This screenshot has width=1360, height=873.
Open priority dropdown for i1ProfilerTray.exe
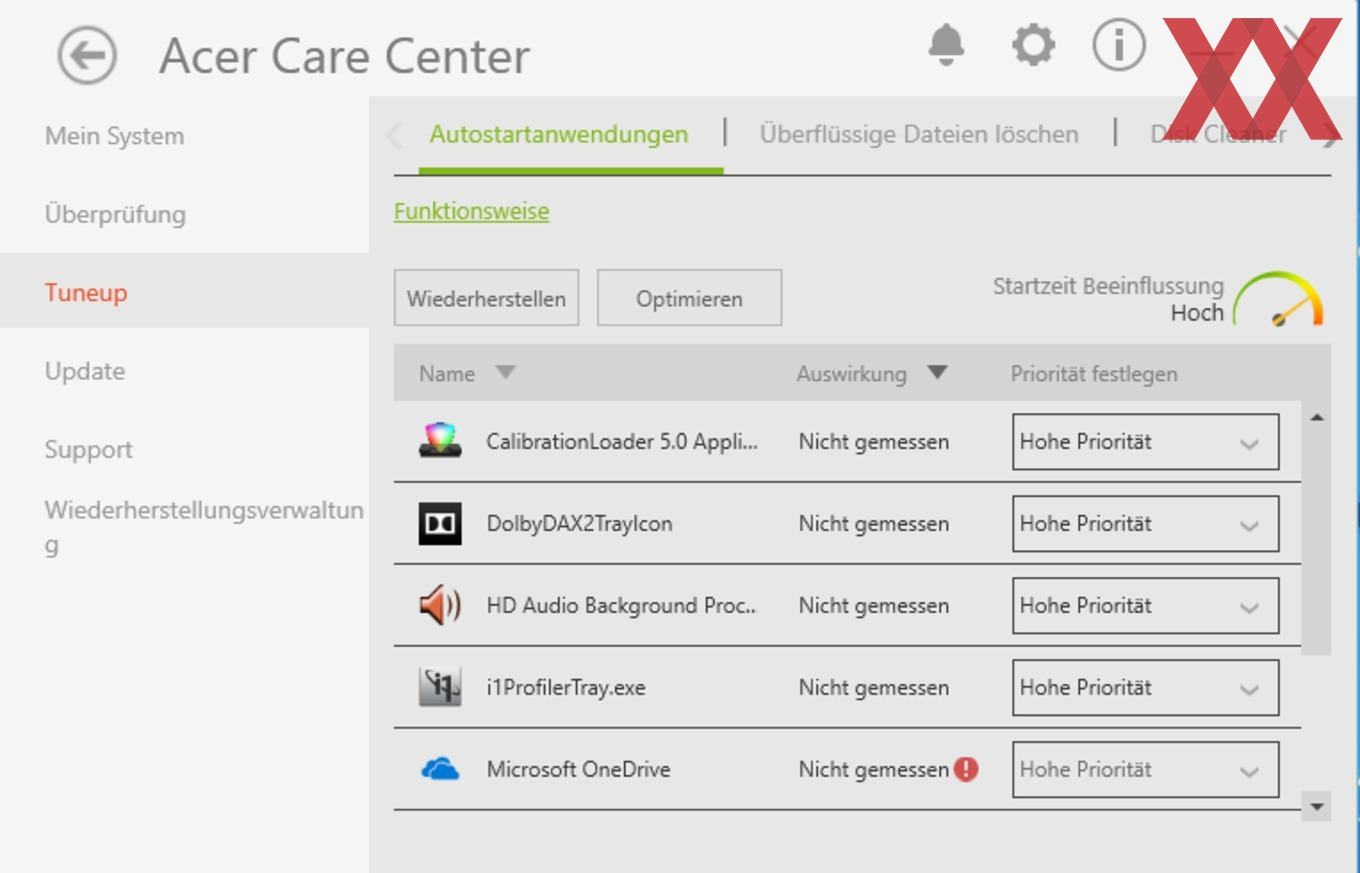pyautogui.click(x=1145, y=687)
